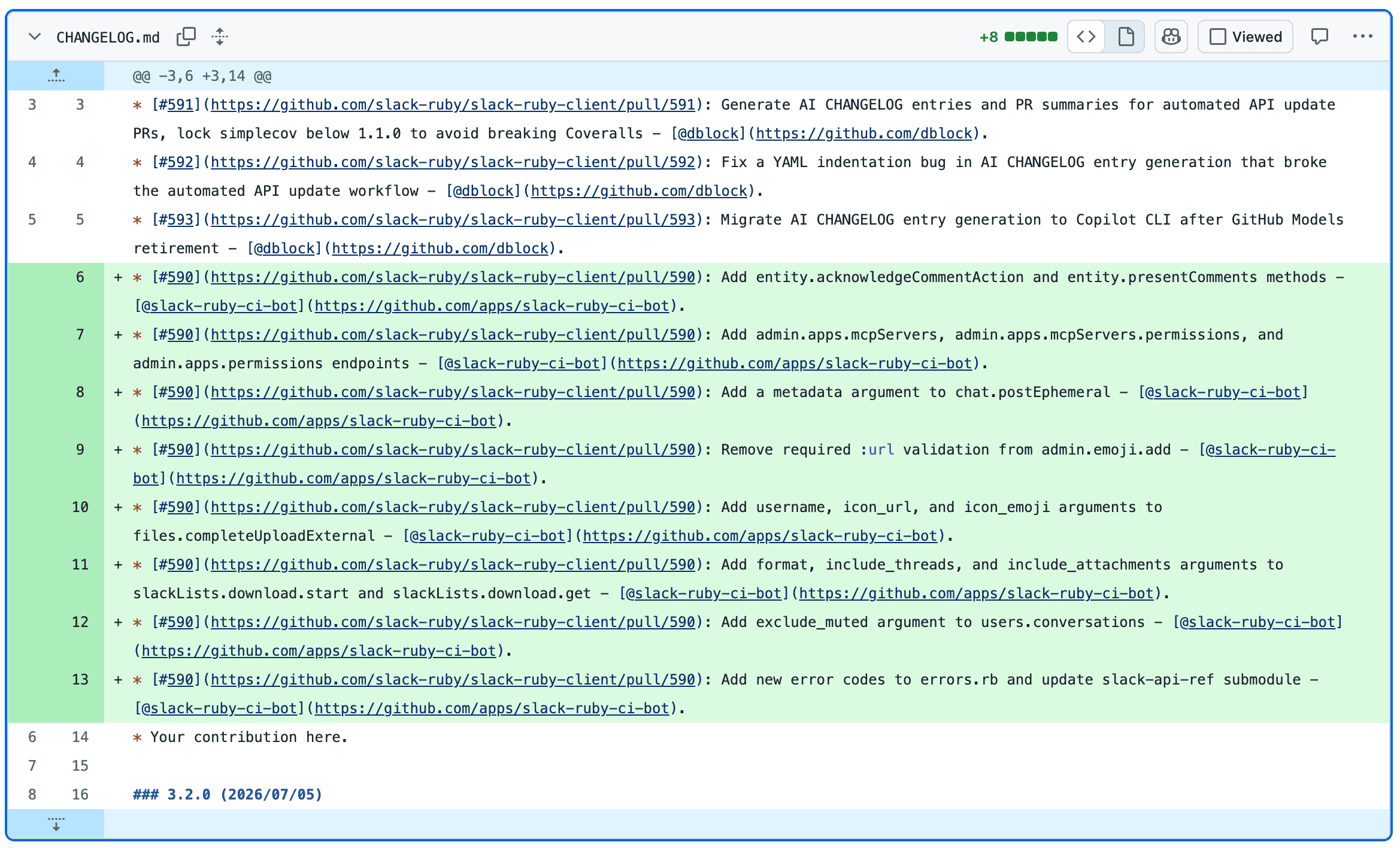Screen dimensions: 1400x848
Task: Open slack-ruby-ci-bot app URL on line 12
Action: tap(319, 651)
